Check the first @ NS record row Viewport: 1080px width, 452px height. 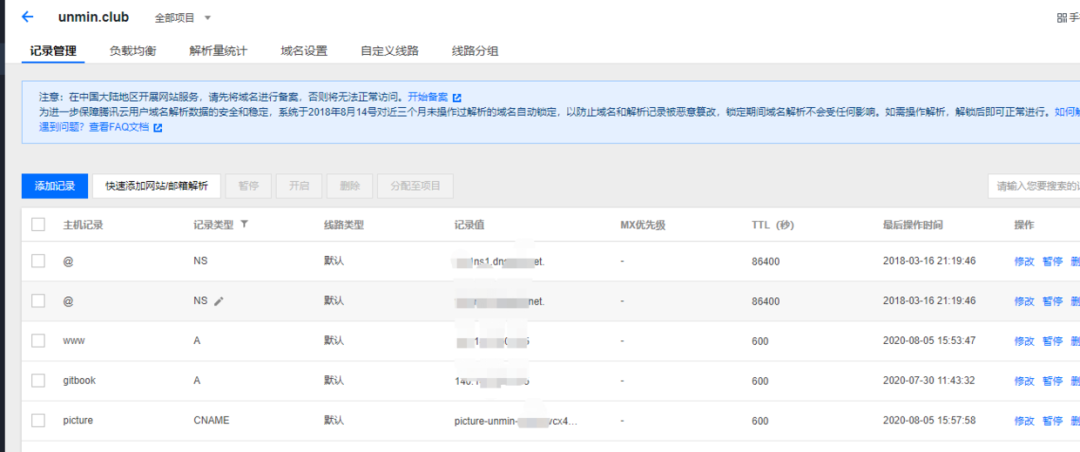(x=39, y=261)
